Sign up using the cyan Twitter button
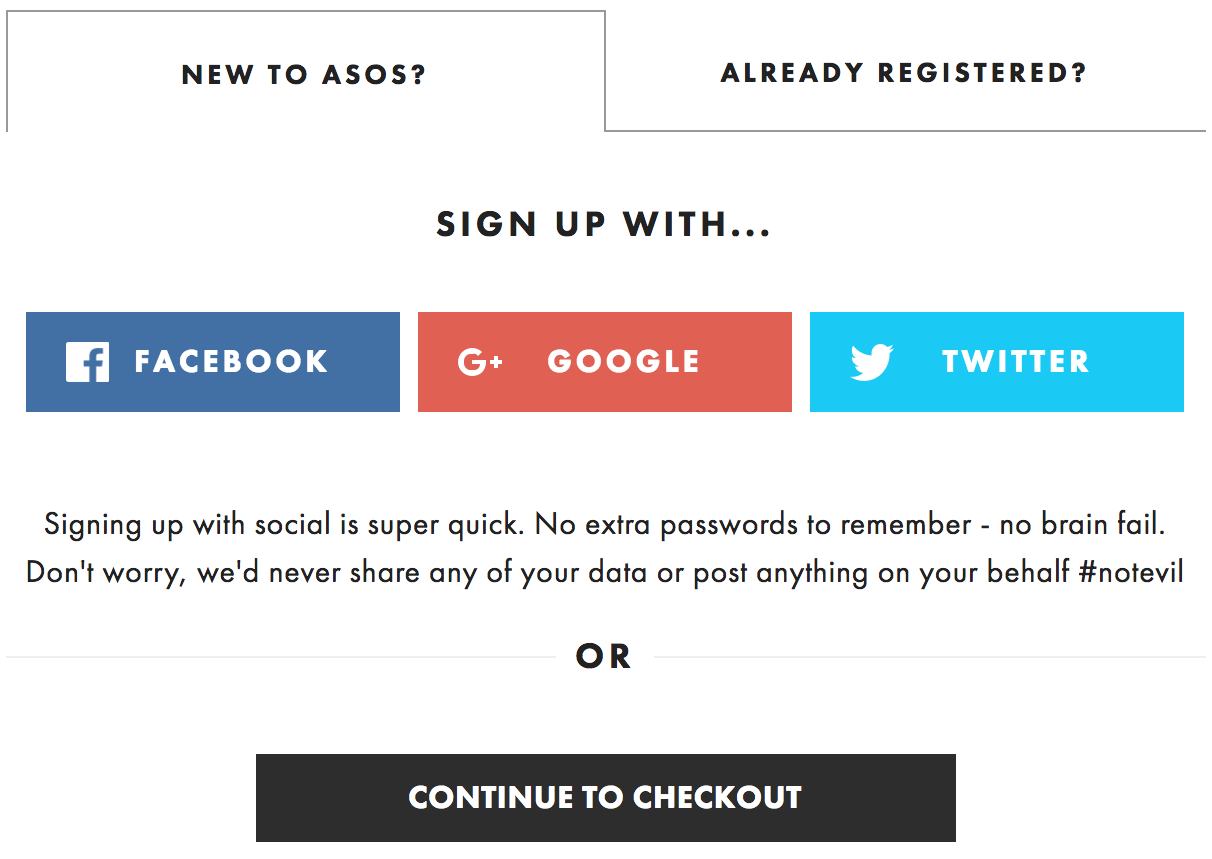1212x859 pixels. (997, 362)
